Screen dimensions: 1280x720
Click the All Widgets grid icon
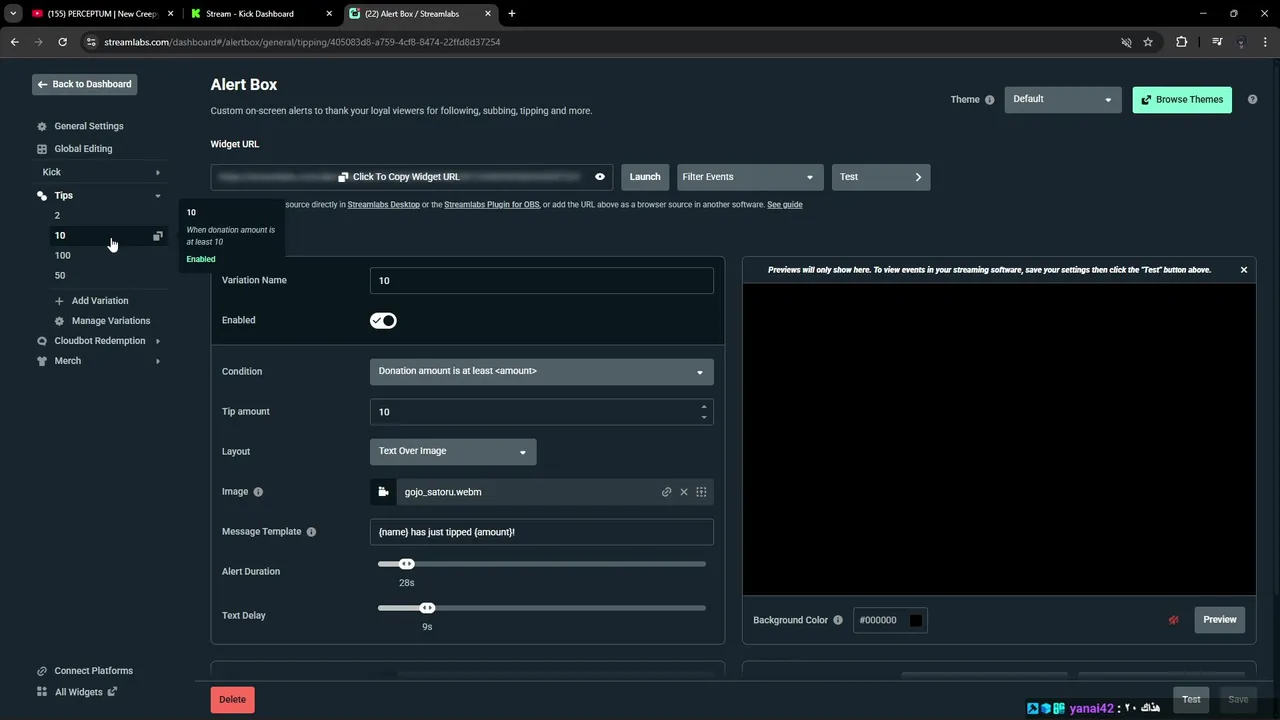tap(42, 692)
